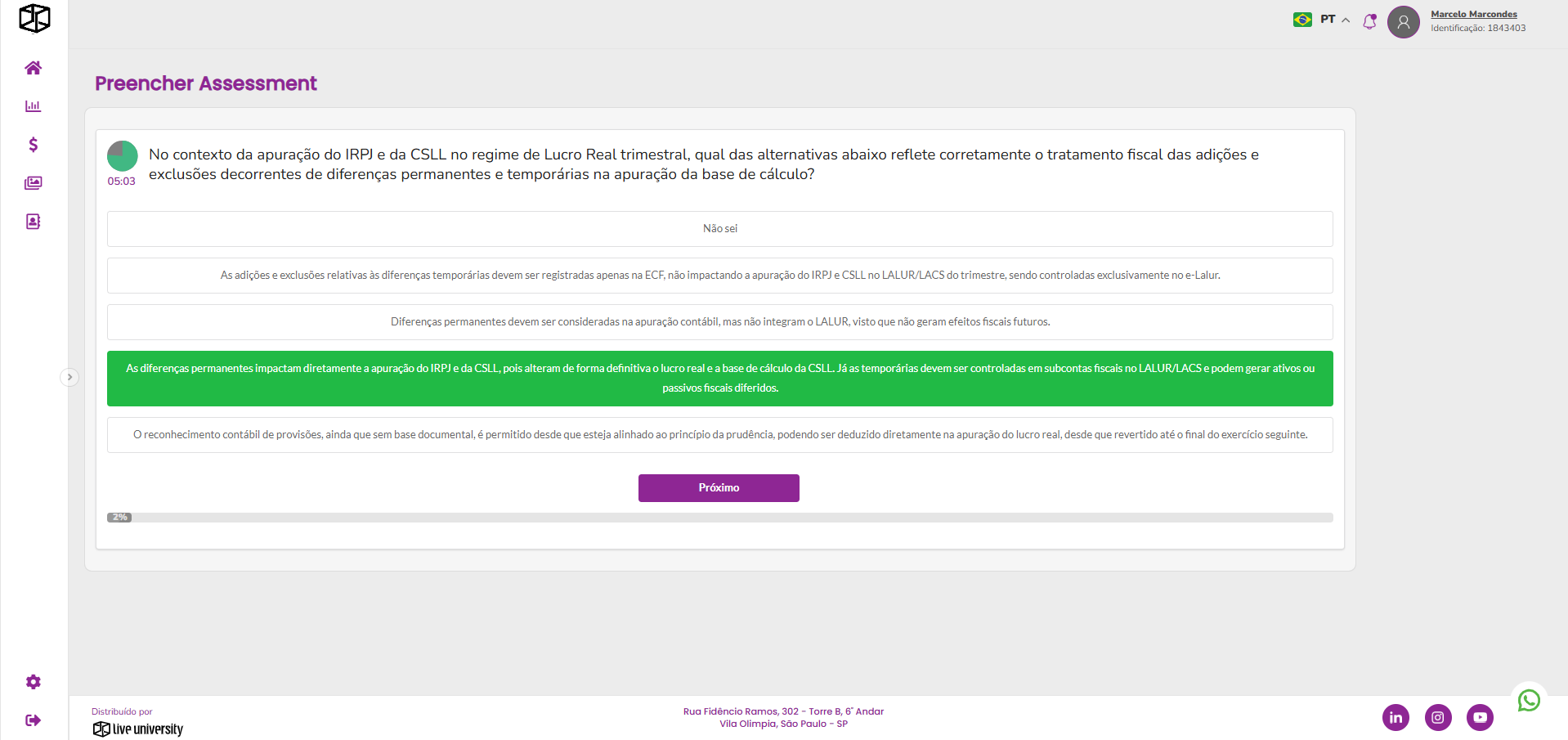Expand the sidebar with the chevron handle
The height and width of the screenshot is (740, 1568).
69,377
